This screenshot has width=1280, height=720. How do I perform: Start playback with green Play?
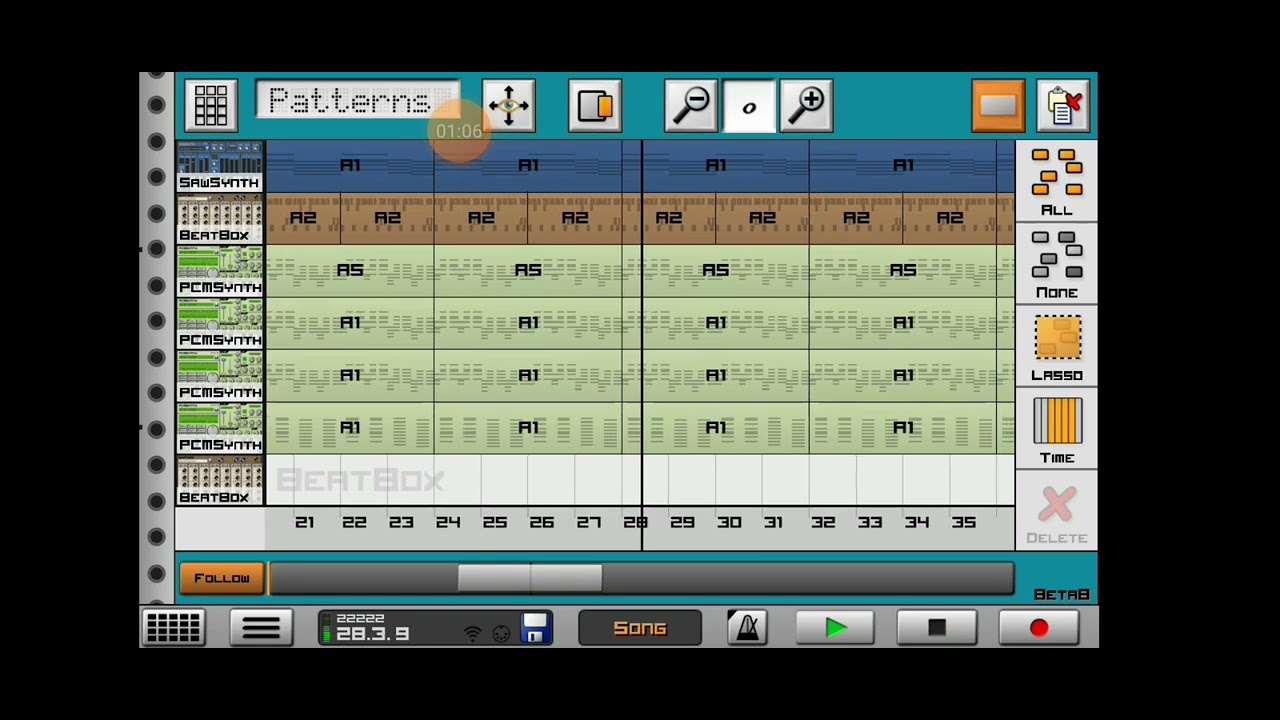[835, 628]
